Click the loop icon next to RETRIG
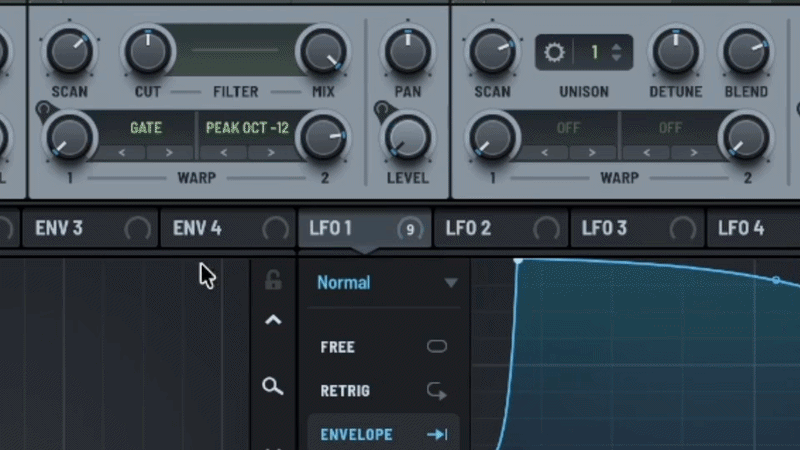The image size is (800, 450). tap(437, 391)
